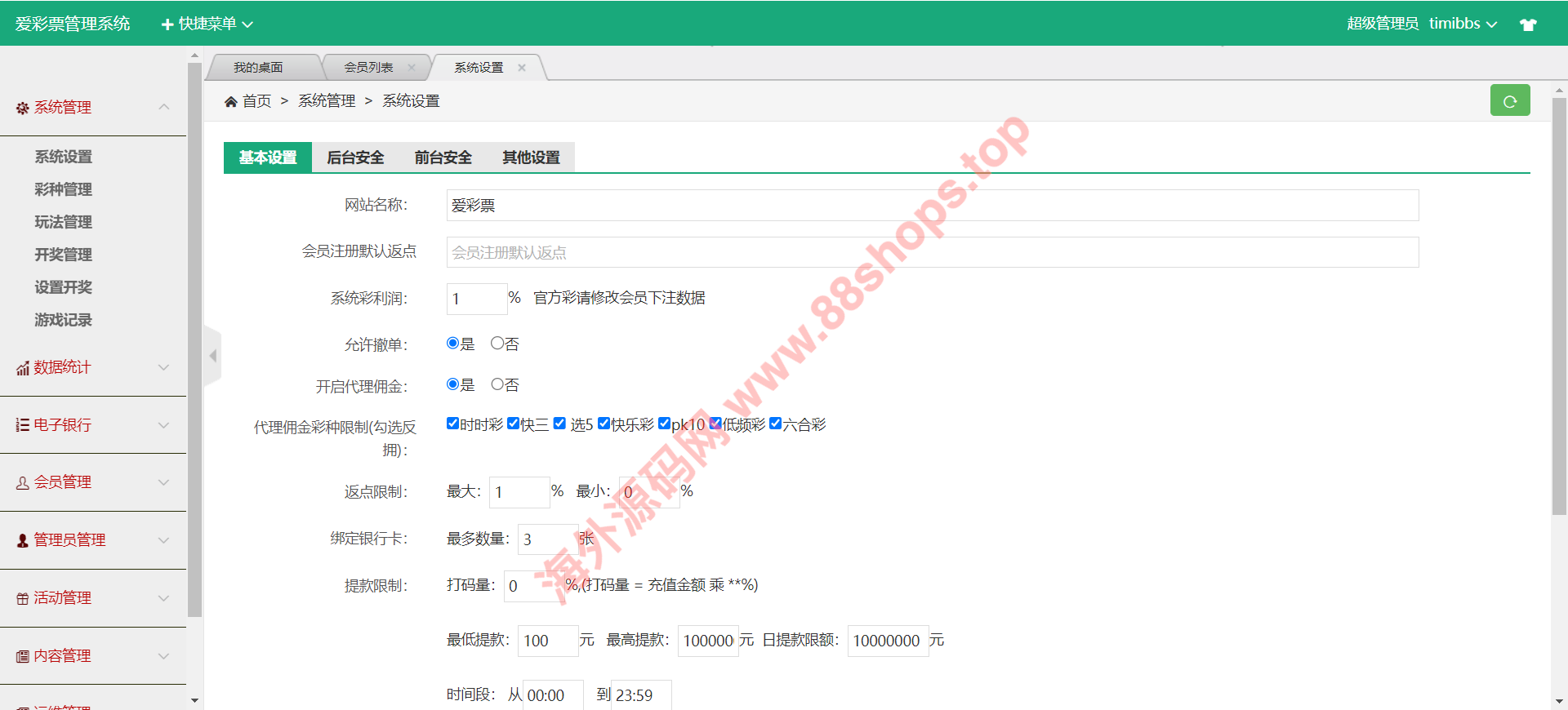Click the green refresh icon button
This screenshot has height=710, width=1568.
[1509, 101]
